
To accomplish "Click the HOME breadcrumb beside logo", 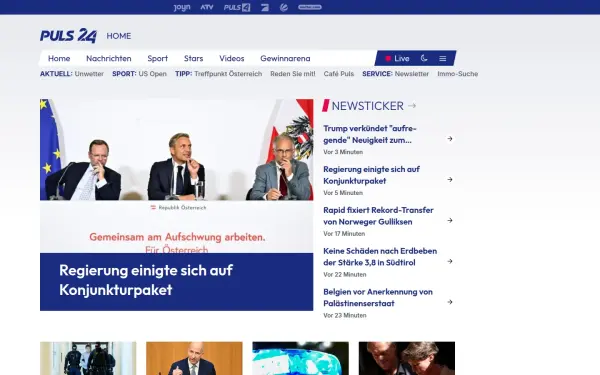I will [119, 36].
